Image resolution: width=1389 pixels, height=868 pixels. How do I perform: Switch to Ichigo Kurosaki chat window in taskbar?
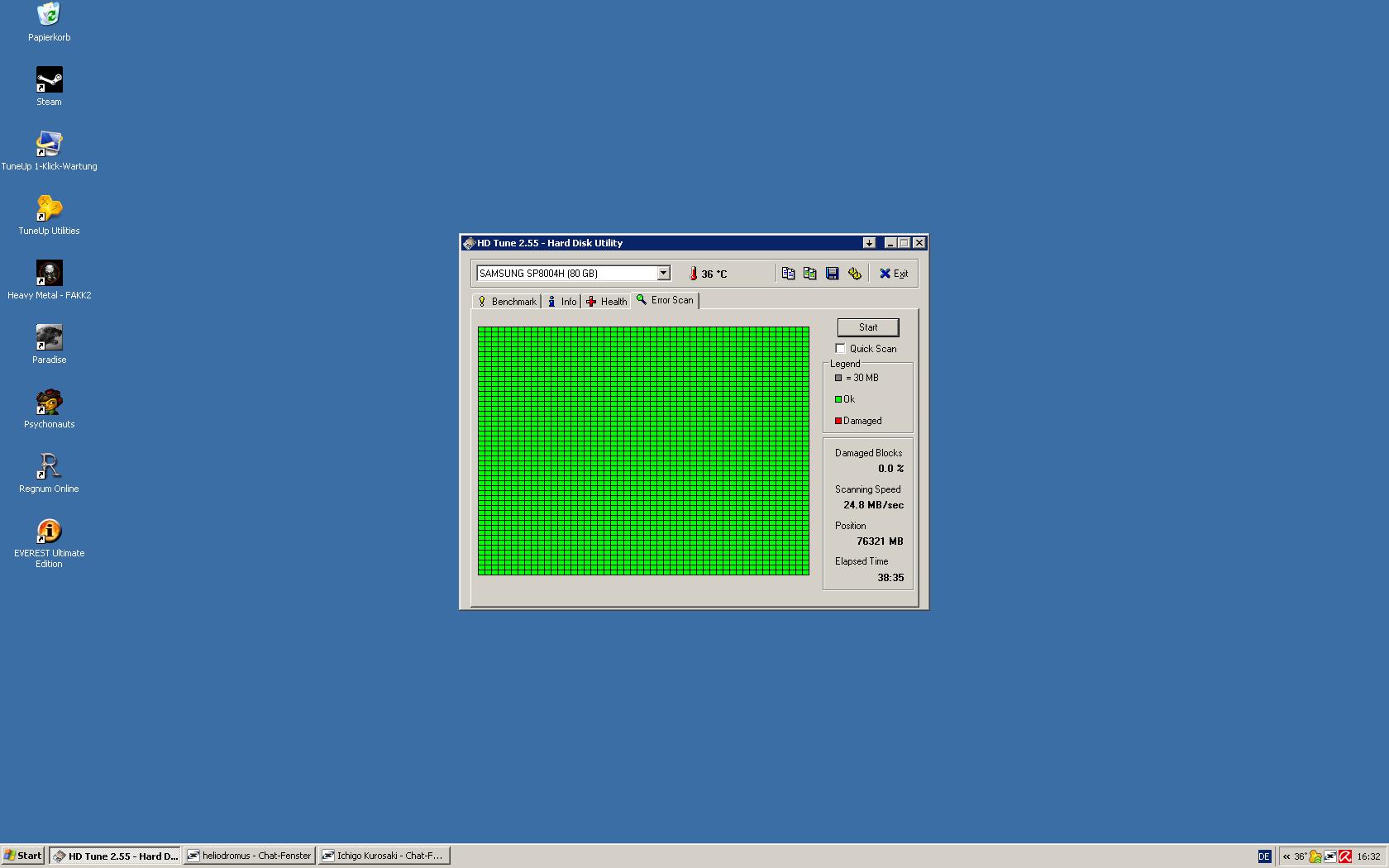pyautogui.click(x=384, y=856)
